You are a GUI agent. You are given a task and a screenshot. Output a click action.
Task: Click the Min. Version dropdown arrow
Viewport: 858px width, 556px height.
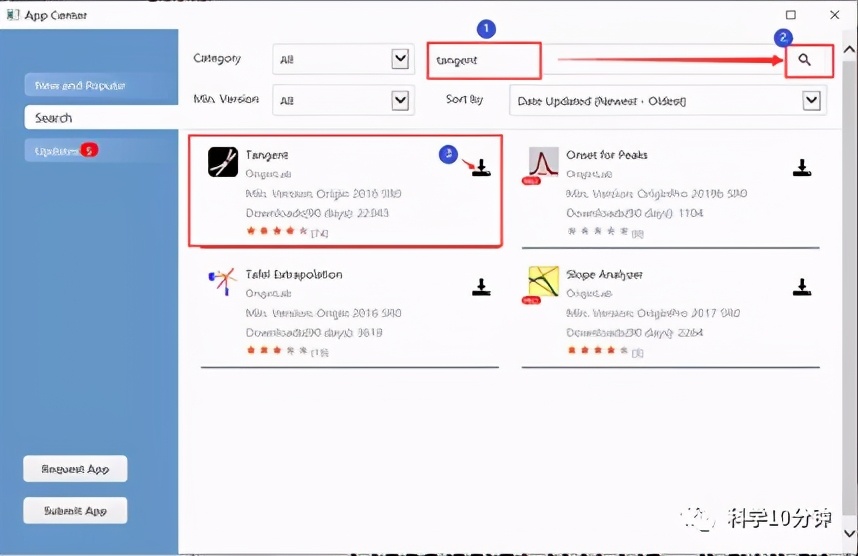pyautogui.click(x=400, y=100)
